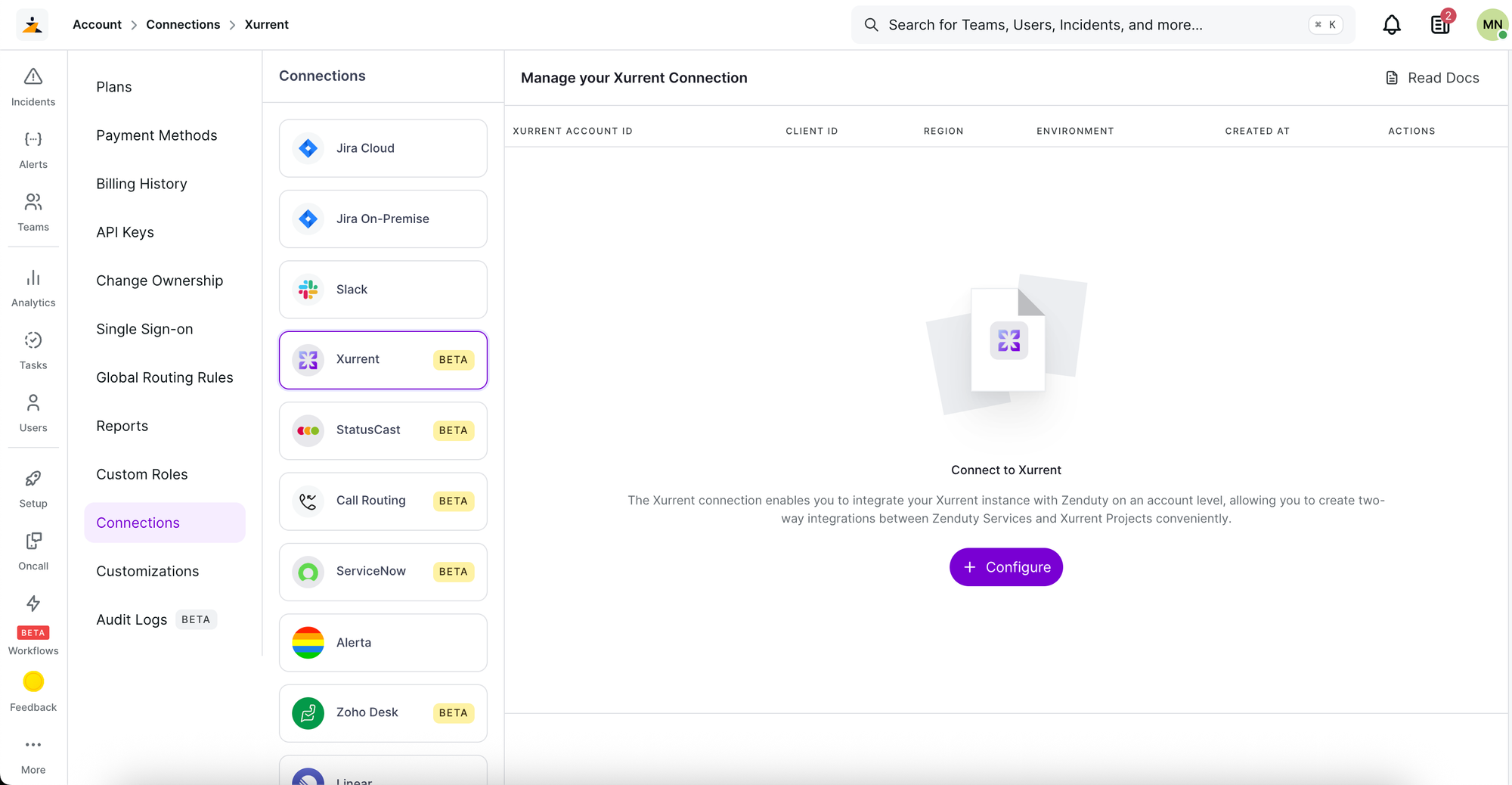Open the Plans settings page
Screen dimensions: 1512x785
114,87
